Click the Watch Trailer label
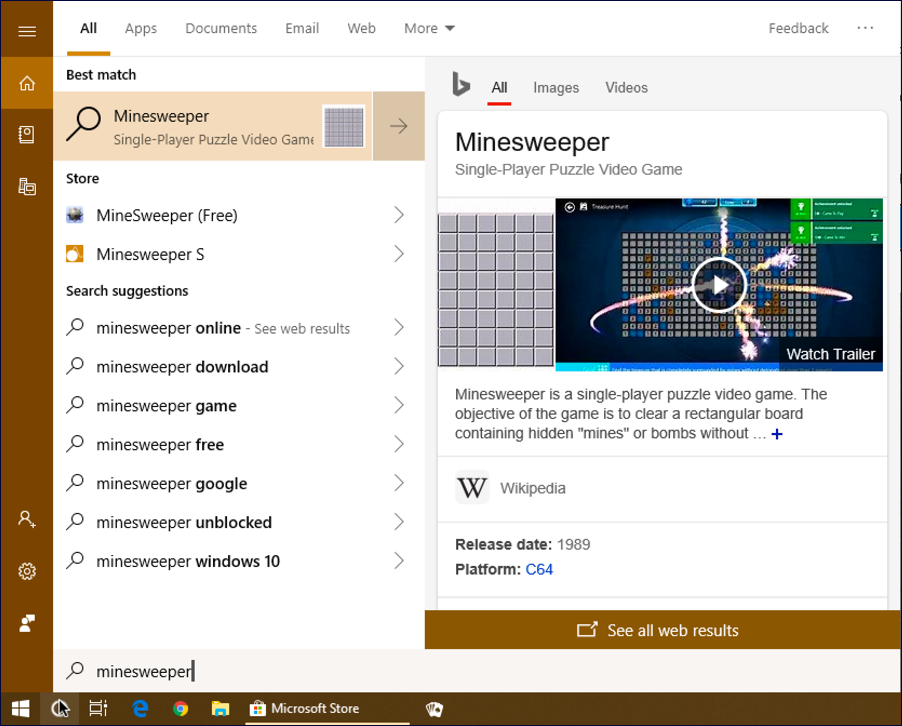Screen dimensions: 902x726 click(831, 354)
